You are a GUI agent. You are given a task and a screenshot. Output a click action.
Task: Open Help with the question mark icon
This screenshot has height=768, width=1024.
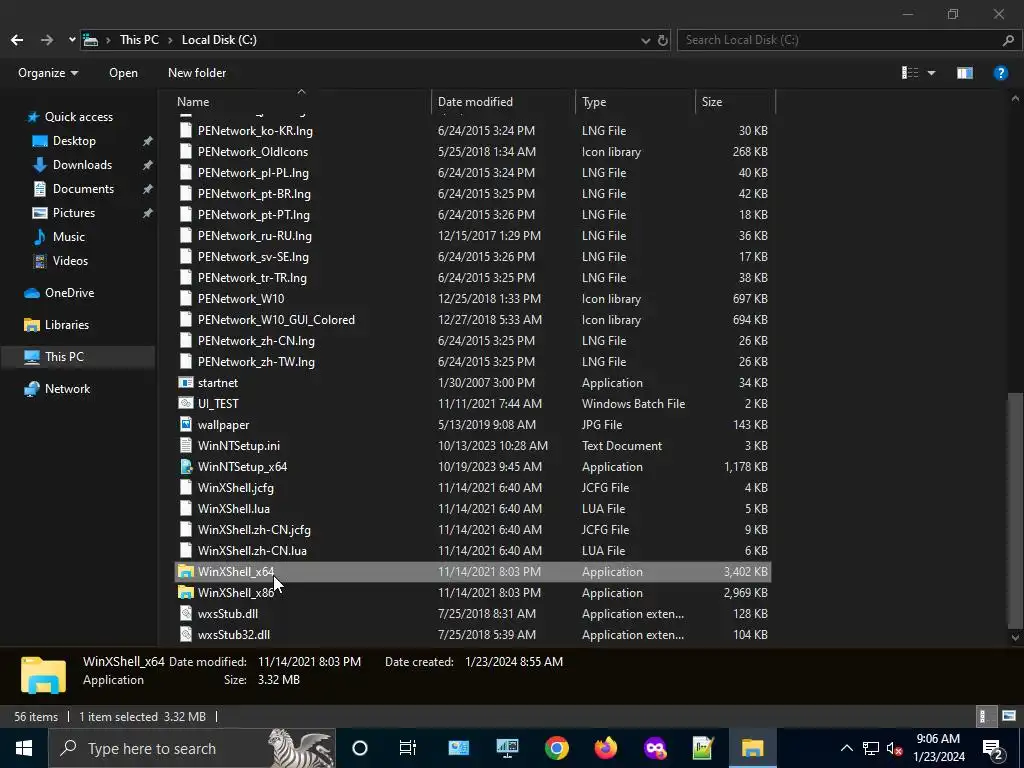(x=1000, y=72)
